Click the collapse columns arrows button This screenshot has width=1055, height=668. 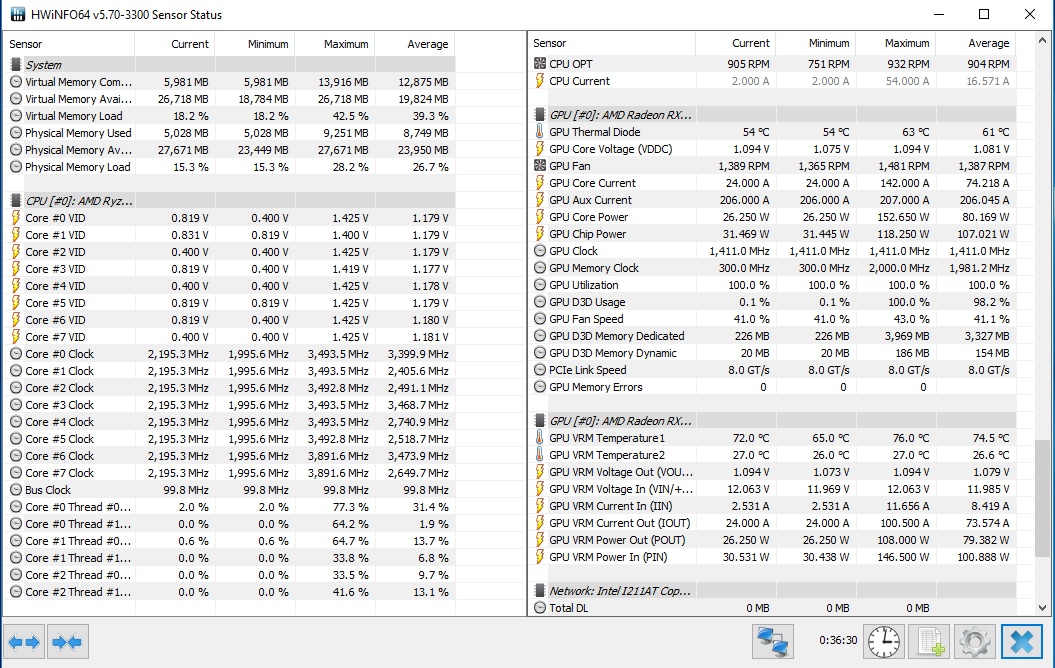68,642
